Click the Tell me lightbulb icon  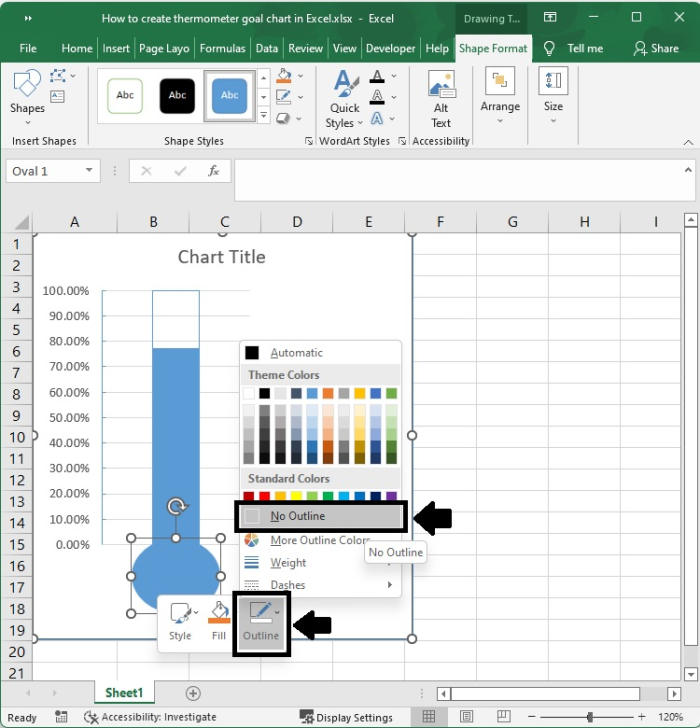tap(549, 48)
